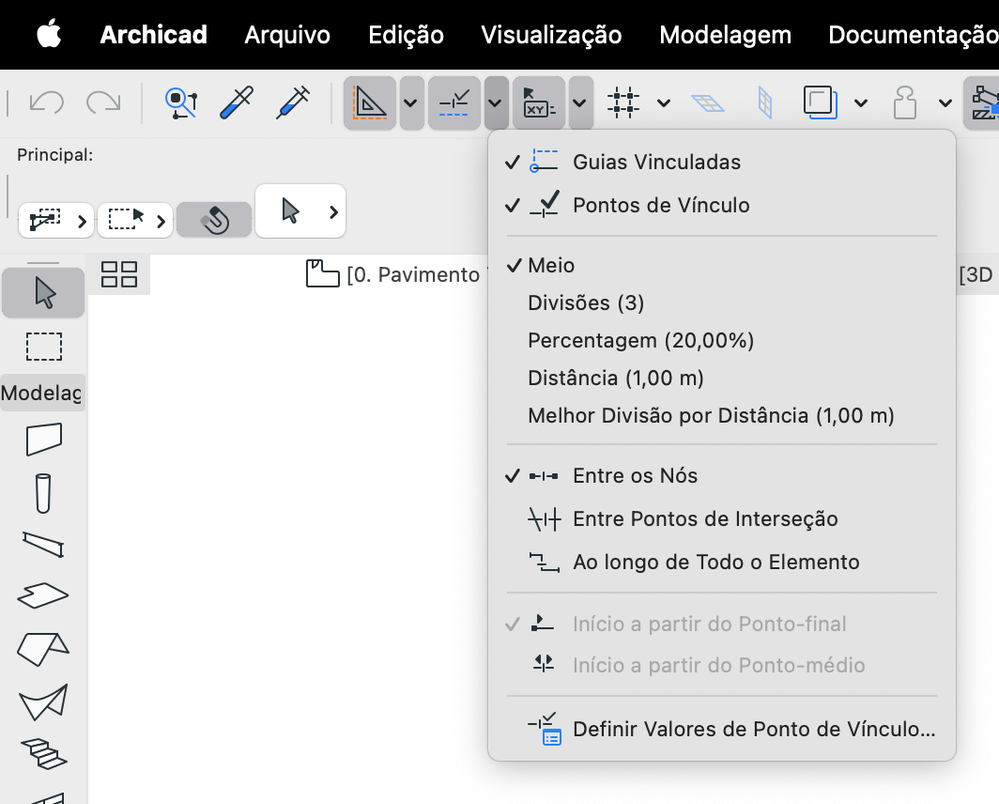Image resolution: width=999 pixels, height=804 pixels.
Task: Toggle the Snap Points toolbar button
Action: click(x=454, y=103)
